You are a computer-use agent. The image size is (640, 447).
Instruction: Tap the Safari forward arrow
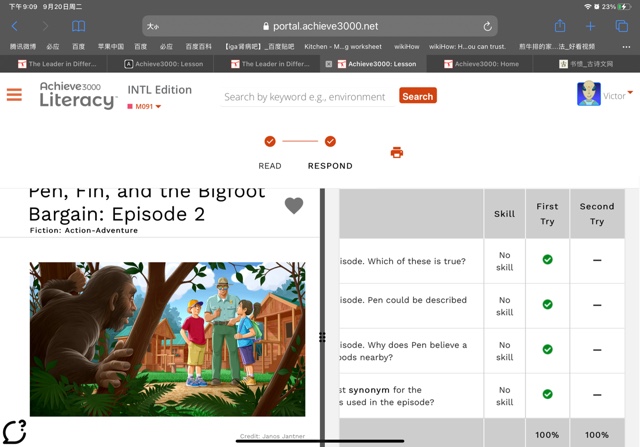45,26
